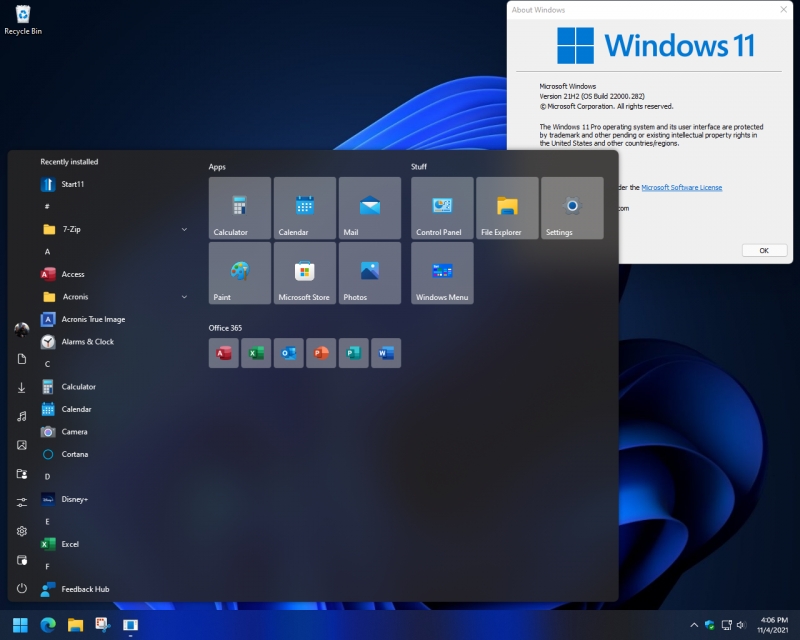Image resolution: width=800 pixels, height=640 pixels.
Task: Open Excel in the app list
Action: (114, 544)
